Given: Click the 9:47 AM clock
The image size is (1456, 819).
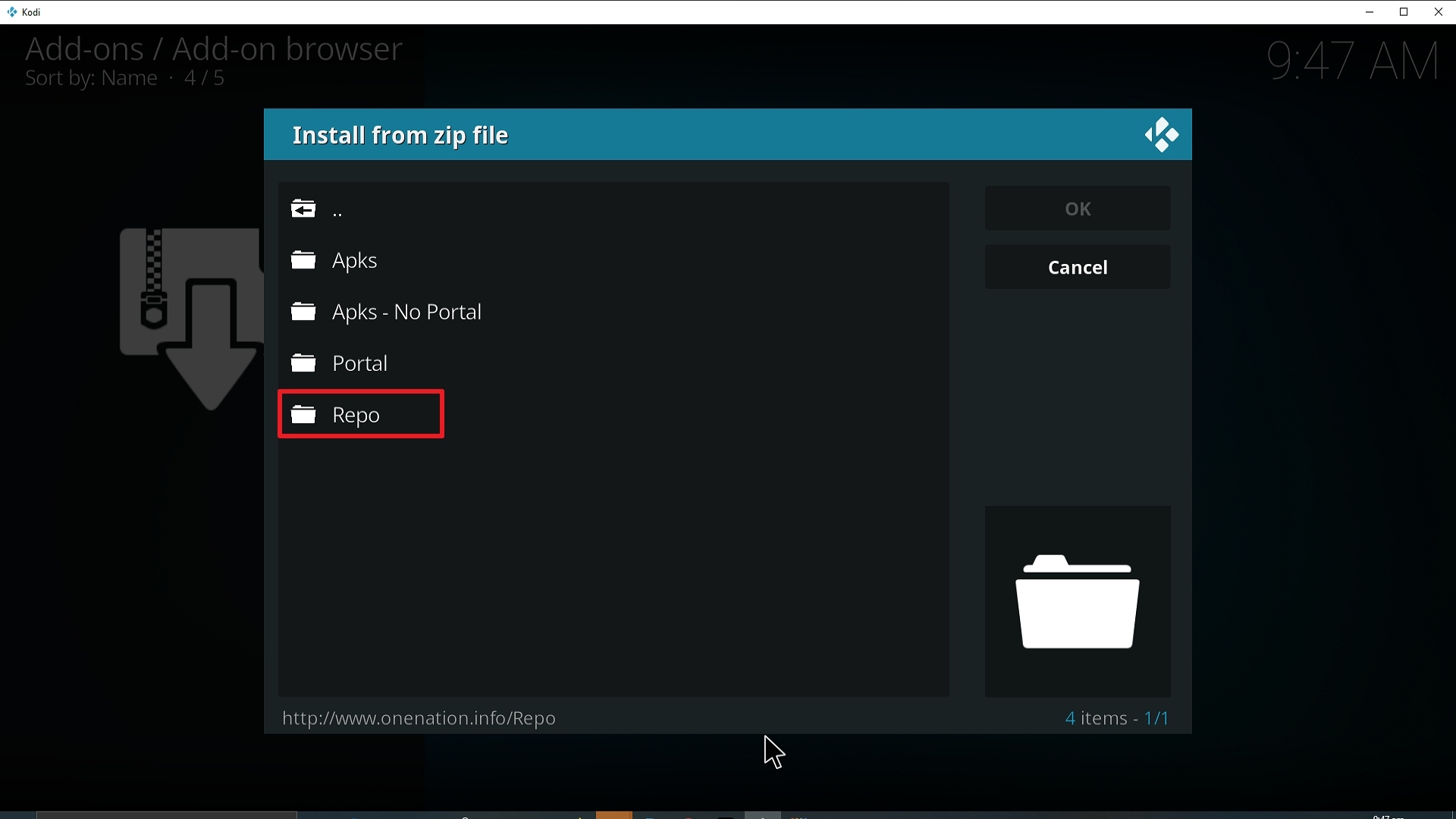Looking at the screenshot, I should coord(1354,61).
